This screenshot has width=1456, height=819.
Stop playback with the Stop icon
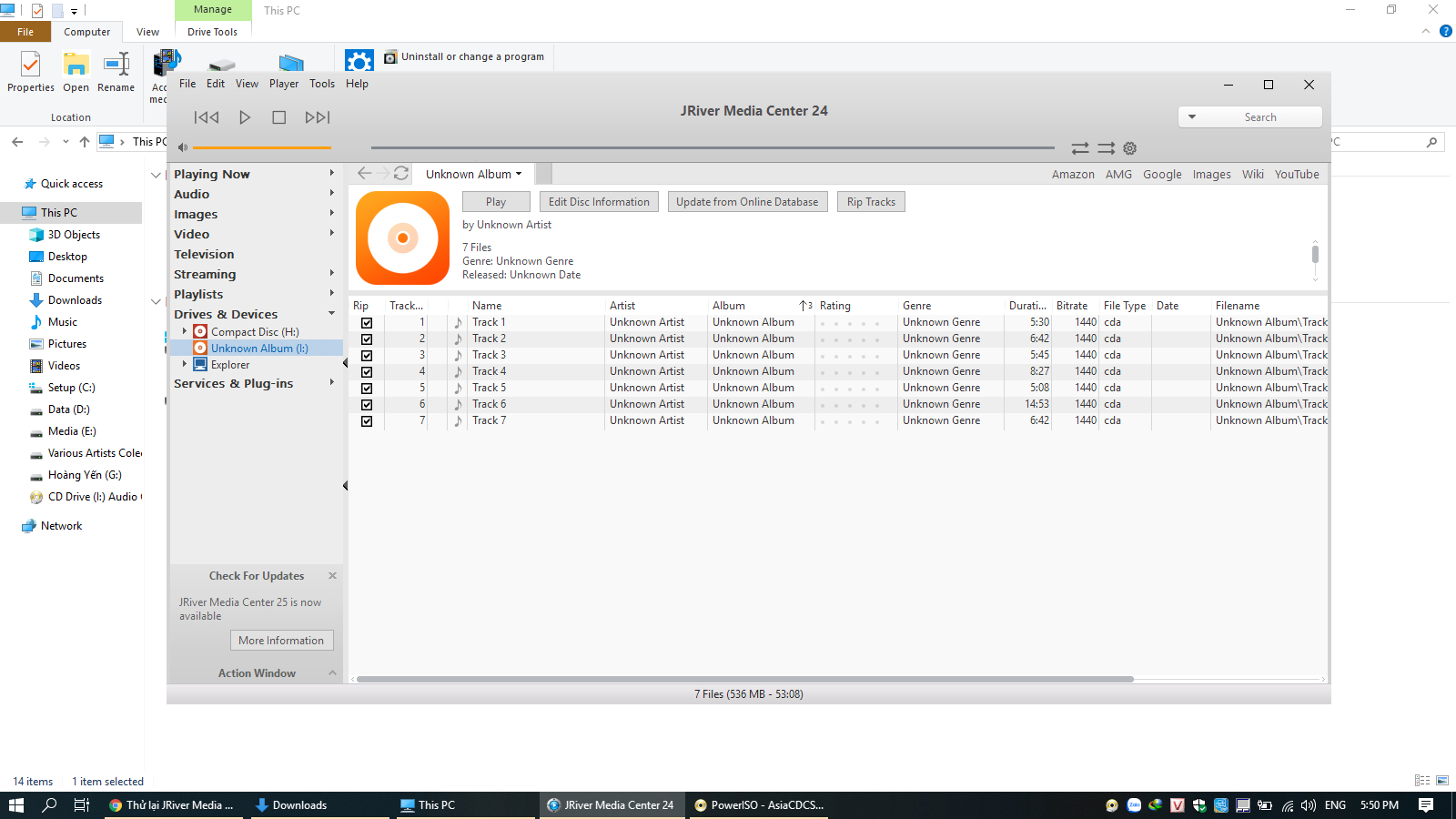click(279, 117)
